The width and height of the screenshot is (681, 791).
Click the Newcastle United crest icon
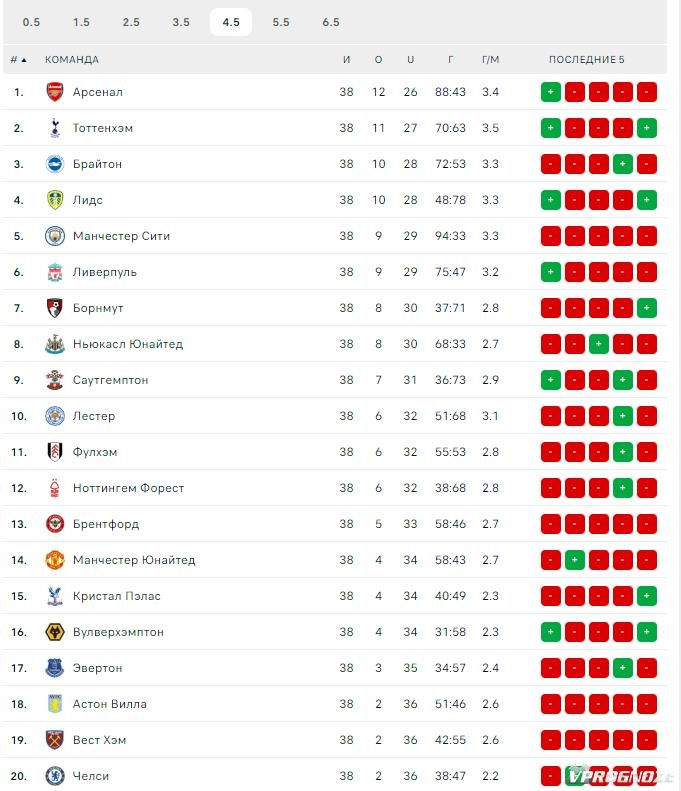point(54,344)
